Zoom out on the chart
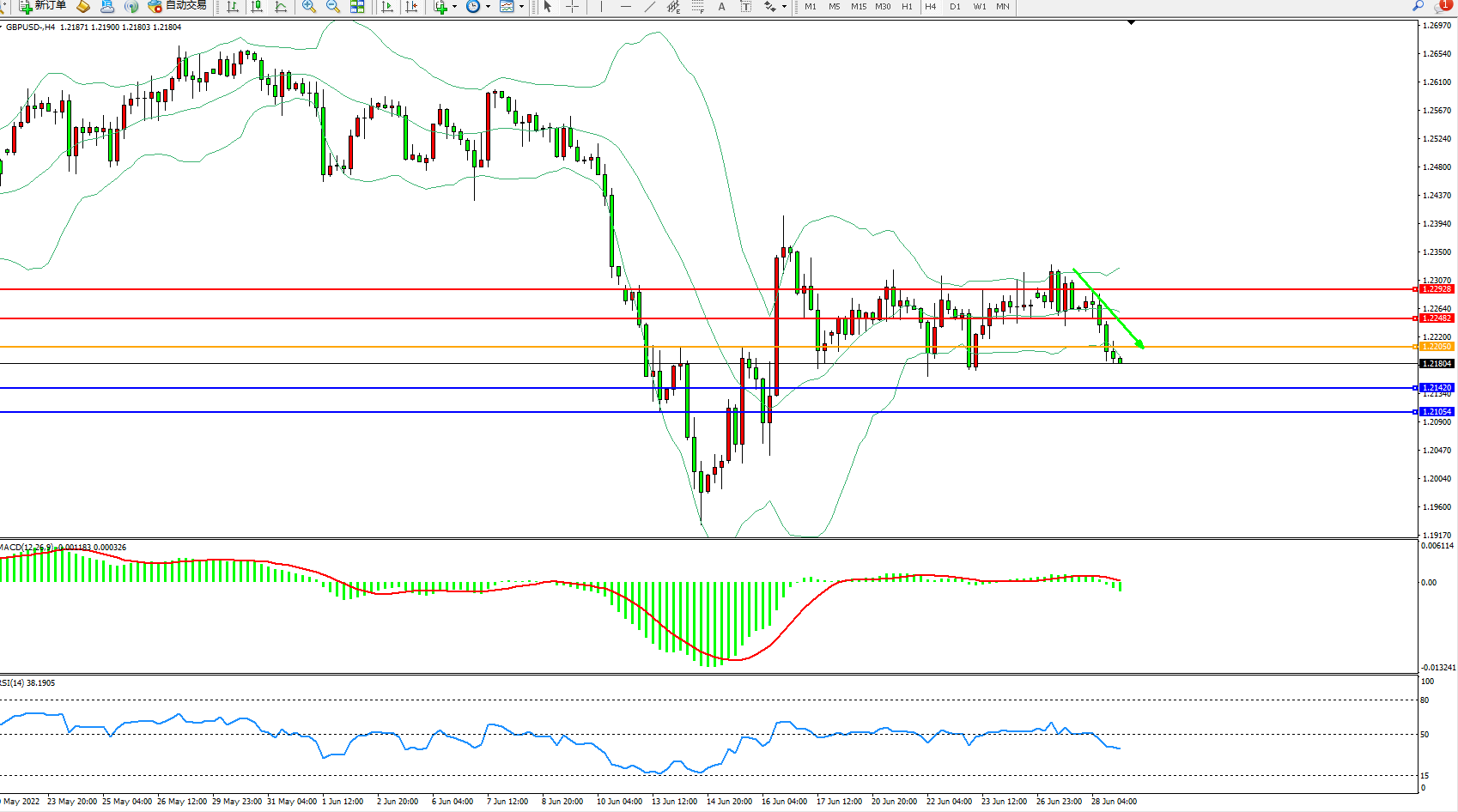The height and width of the screenshot is (812, 1458). click(333, 7)
